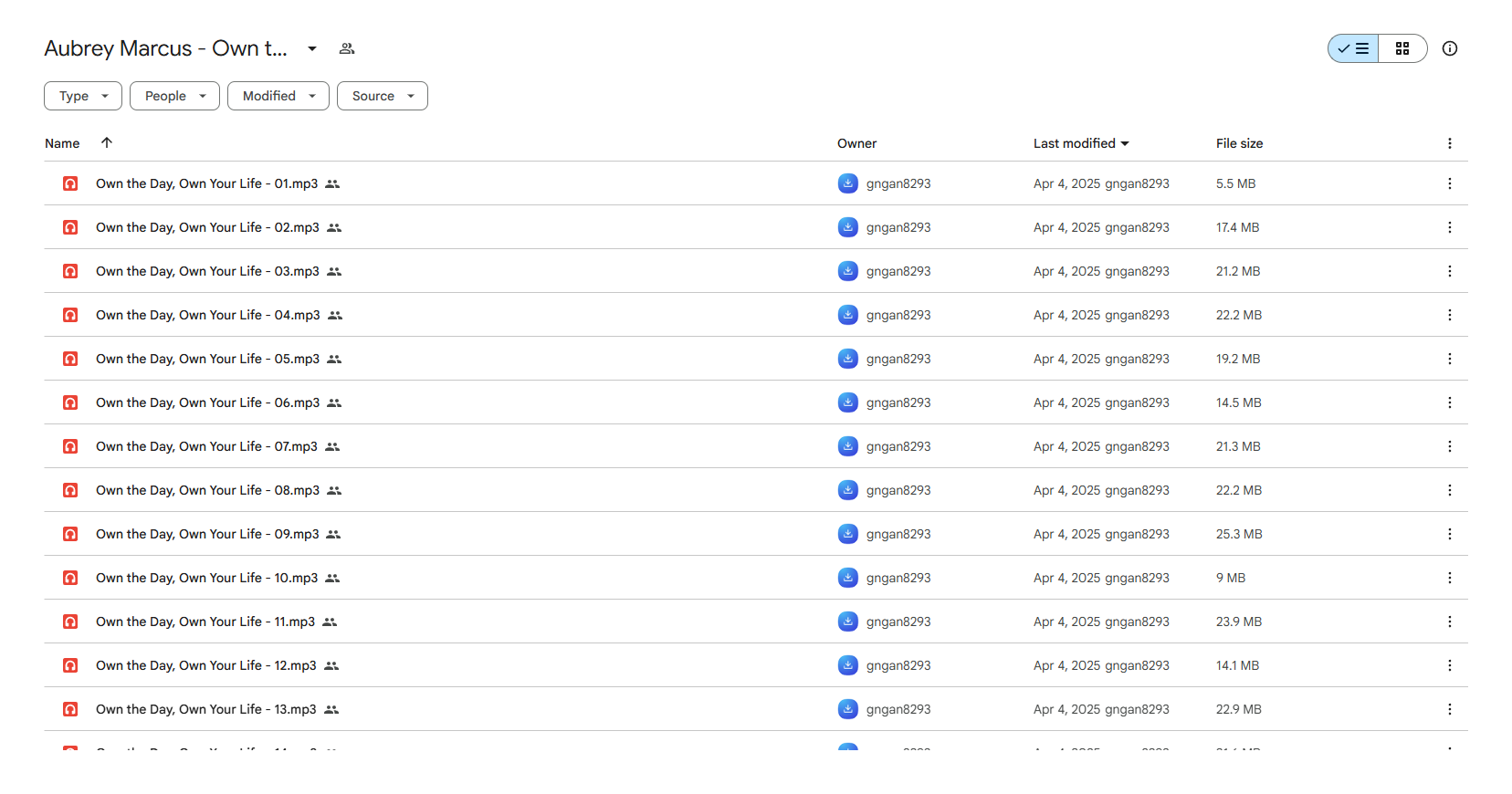Screen dimensions: 1512x794
Task: Open more actions for 03.mp3 row
Action: (x=1449, y=271)
